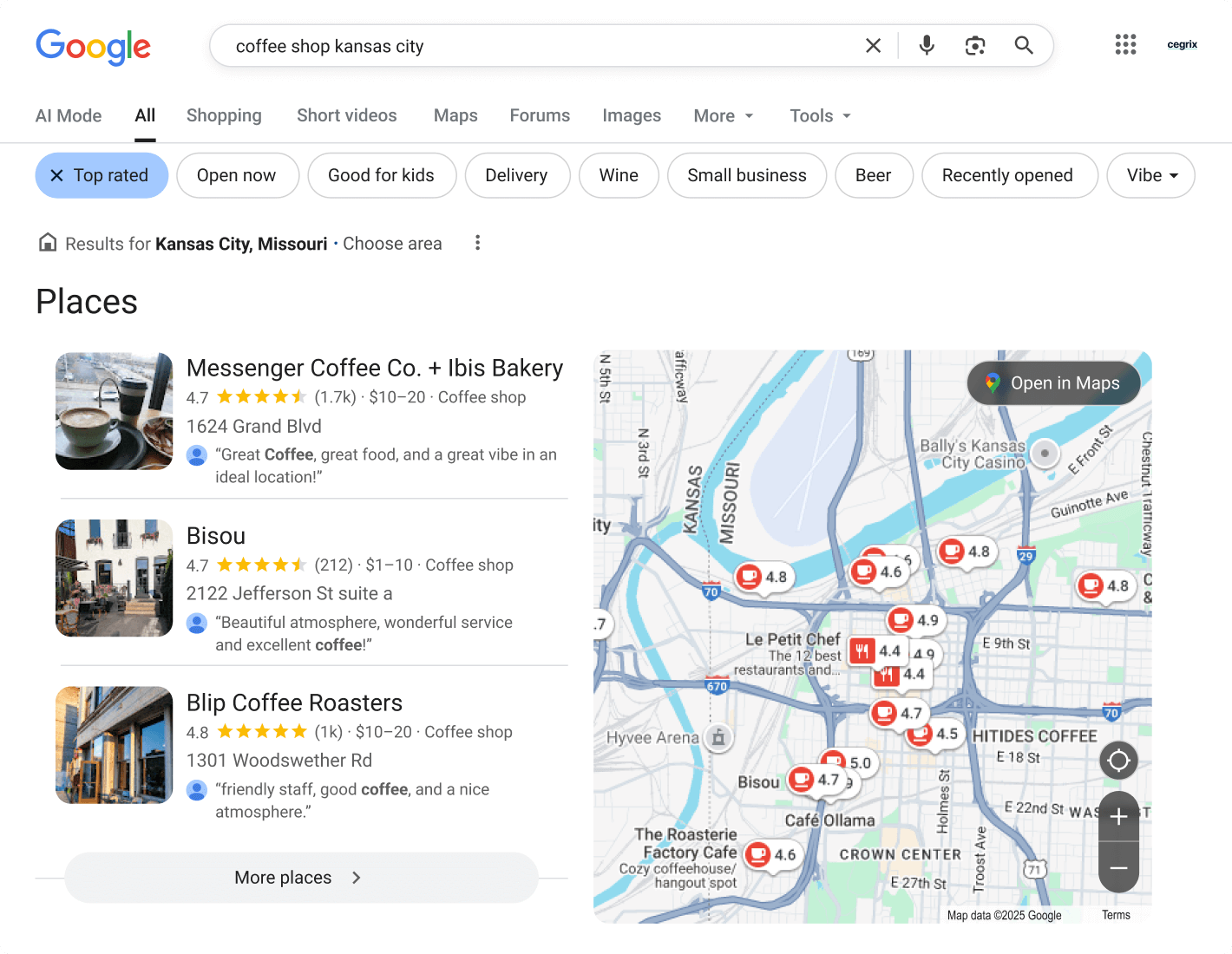Toggle the Small business filter
The height and width of the screenshot is (954, 1232).
click(747, 175)
